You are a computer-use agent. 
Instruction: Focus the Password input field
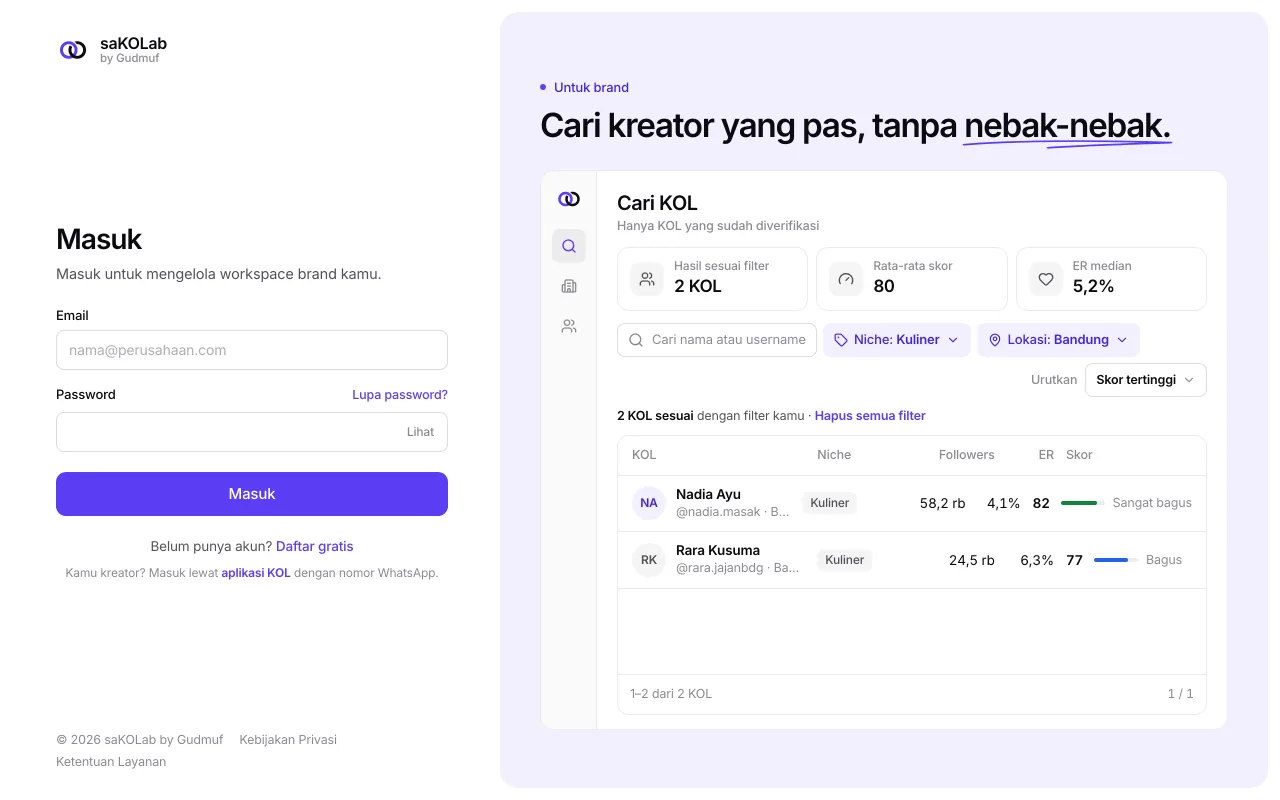pyautogui.click(x=252, y=432)
